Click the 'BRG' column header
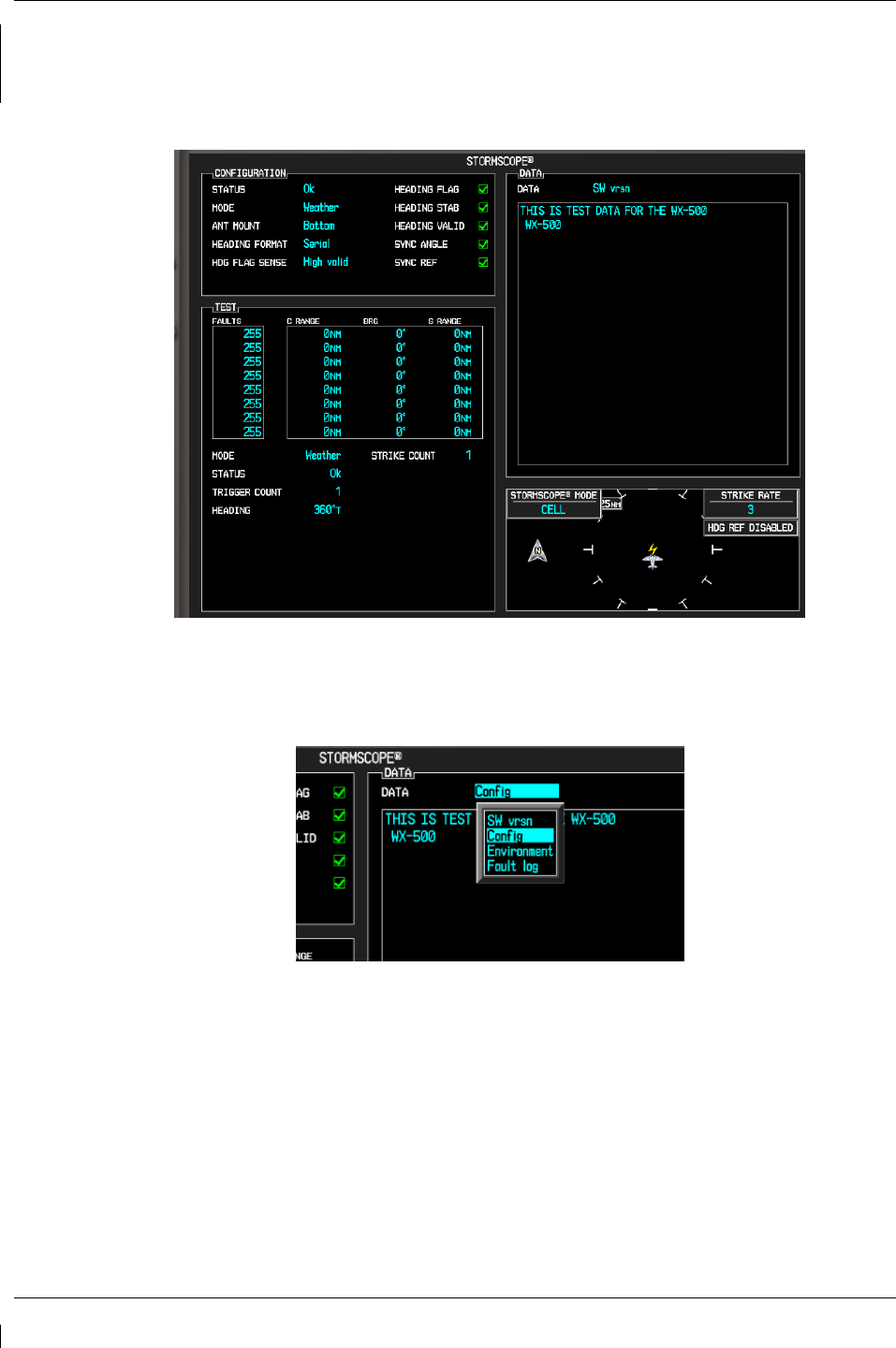 pos(371,321)
